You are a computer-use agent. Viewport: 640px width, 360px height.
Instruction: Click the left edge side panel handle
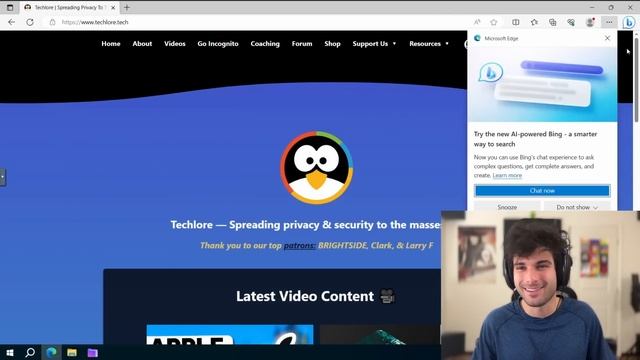3,177
